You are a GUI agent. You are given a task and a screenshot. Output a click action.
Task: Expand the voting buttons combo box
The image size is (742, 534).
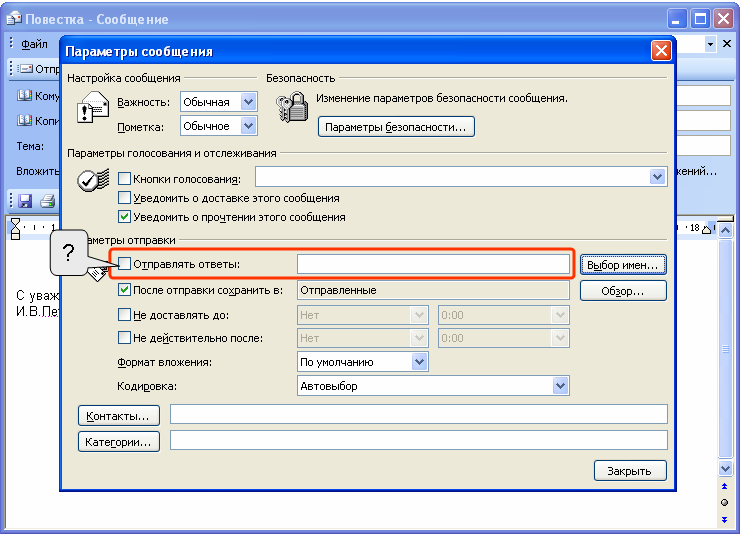click(x=657, y=177)
